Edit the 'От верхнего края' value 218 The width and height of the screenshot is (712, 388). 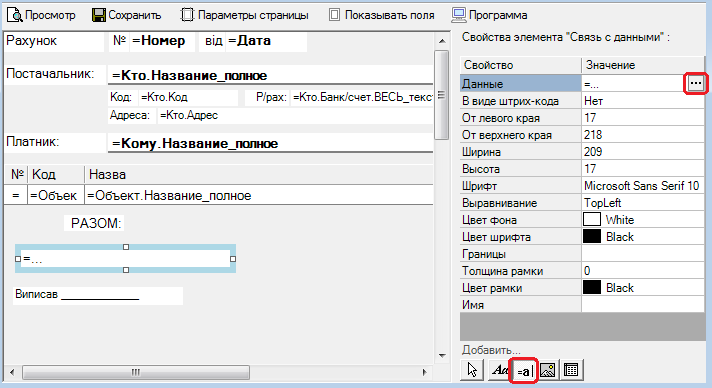643,135
